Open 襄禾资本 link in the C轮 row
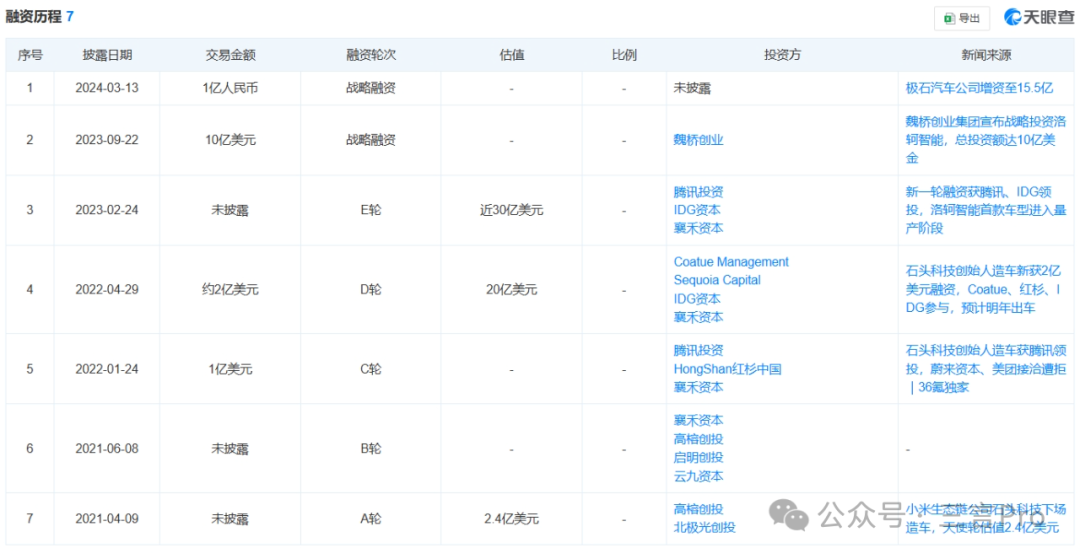Viewport: 1080px width, 559px height. tap(698, 388)
